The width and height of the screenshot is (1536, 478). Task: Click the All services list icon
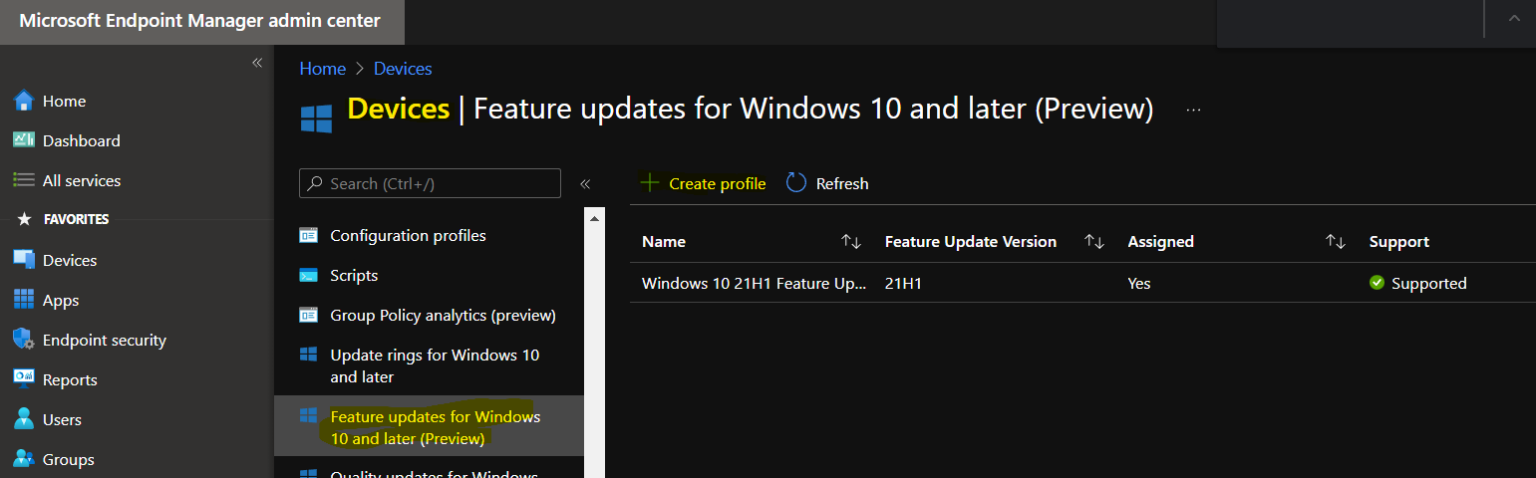click(24, 181)
